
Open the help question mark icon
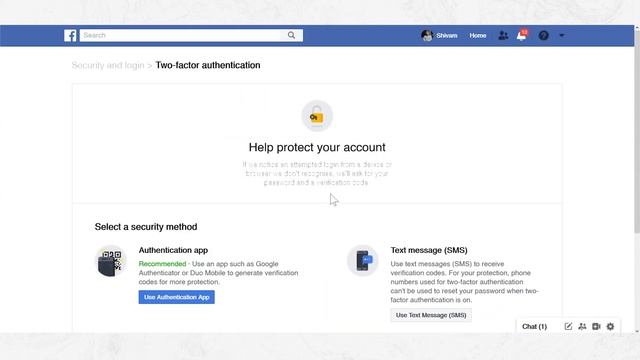(x=543, y=36)
